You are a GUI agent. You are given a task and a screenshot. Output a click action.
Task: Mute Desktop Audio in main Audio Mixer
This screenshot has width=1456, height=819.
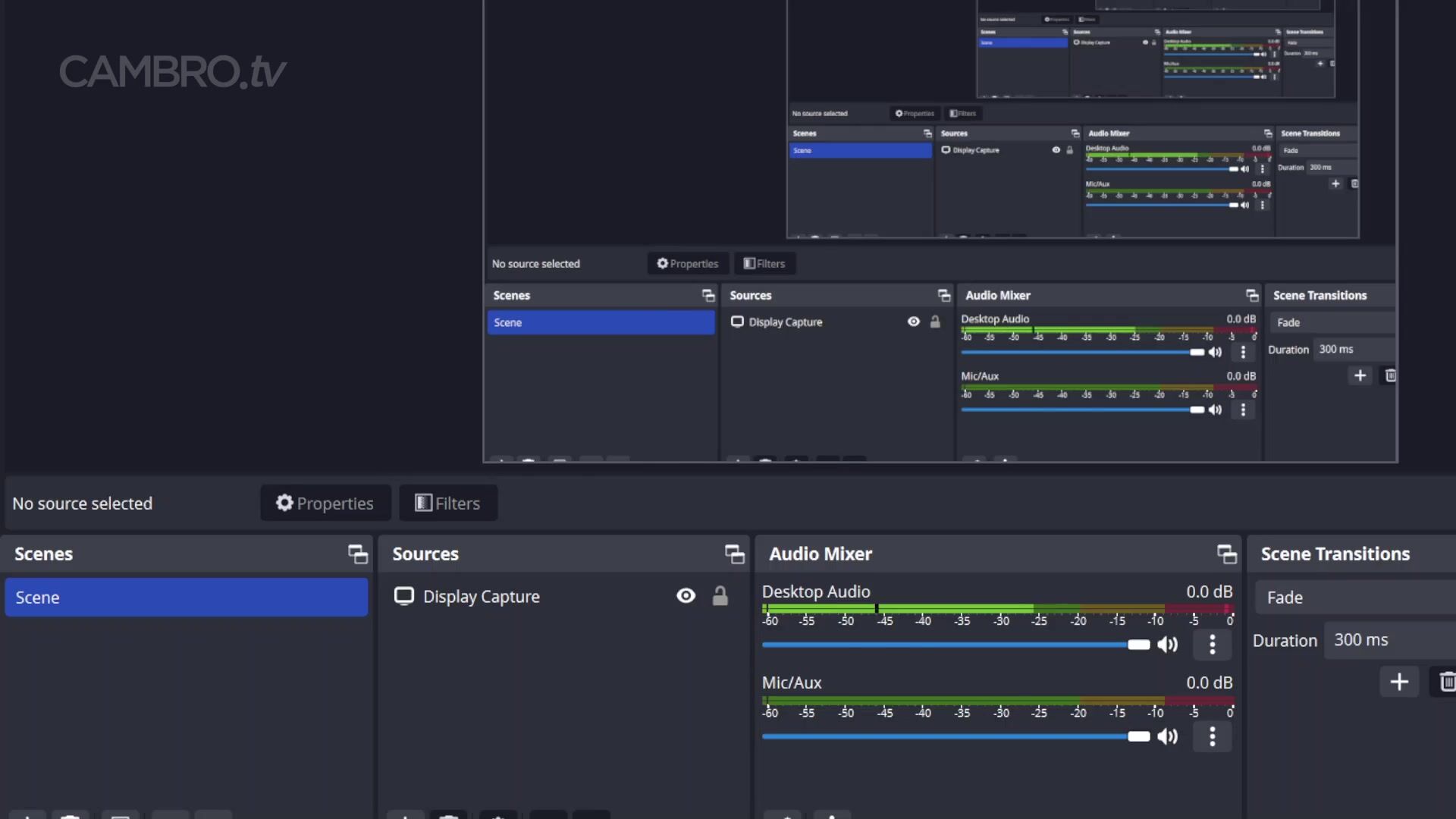[x=1168, y=645]
